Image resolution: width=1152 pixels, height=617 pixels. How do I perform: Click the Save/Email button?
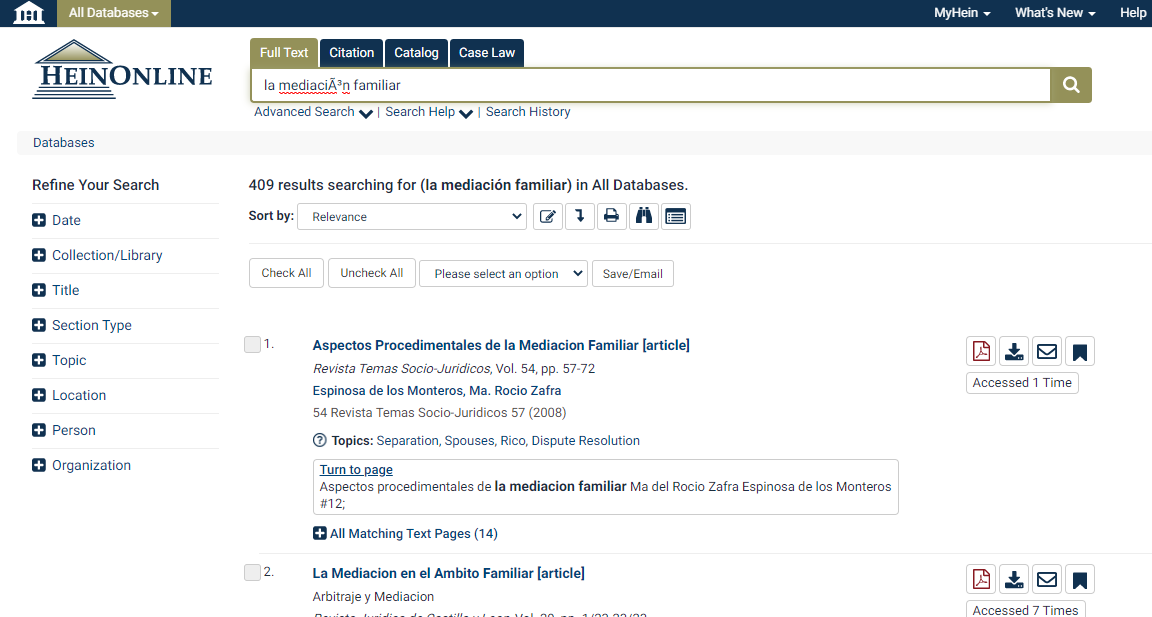pos(633,273)
